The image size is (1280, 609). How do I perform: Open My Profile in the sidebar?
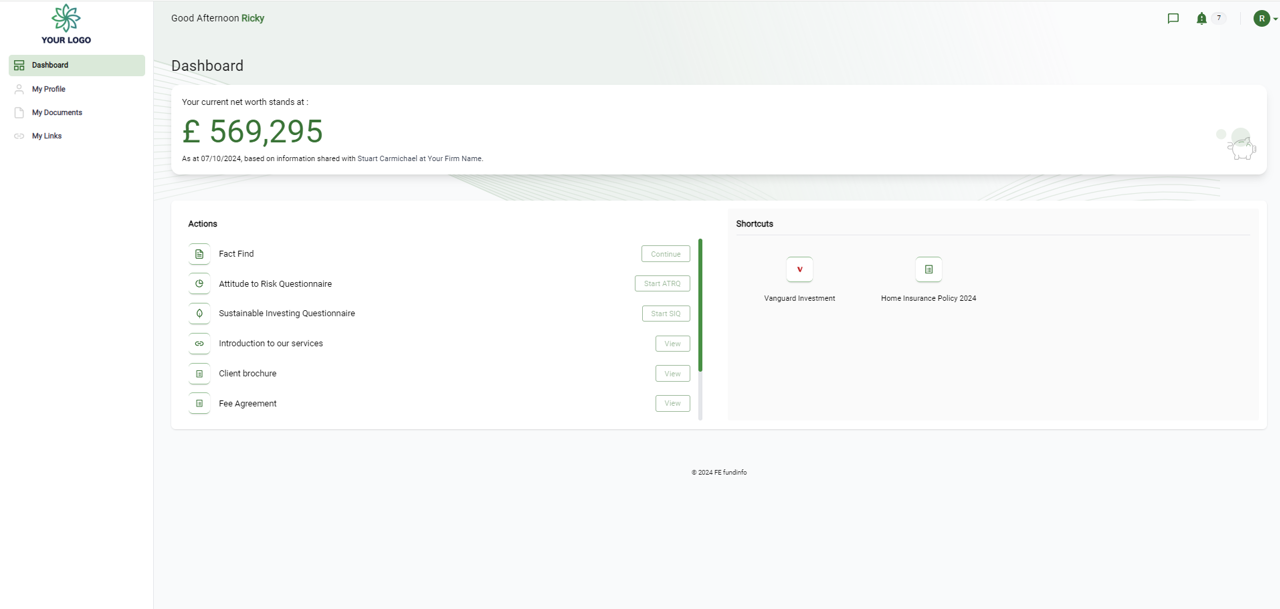pyautogui.click(x=77, y=89)
